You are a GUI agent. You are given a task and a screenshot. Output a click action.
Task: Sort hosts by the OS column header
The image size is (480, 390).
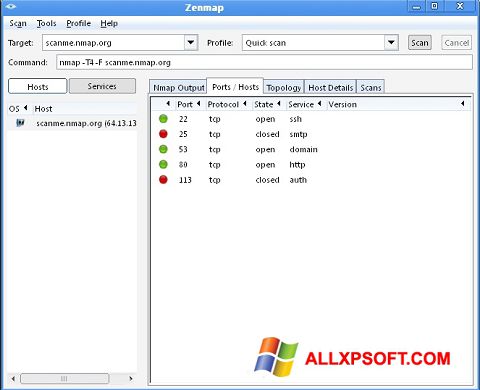tap(18, 109)
